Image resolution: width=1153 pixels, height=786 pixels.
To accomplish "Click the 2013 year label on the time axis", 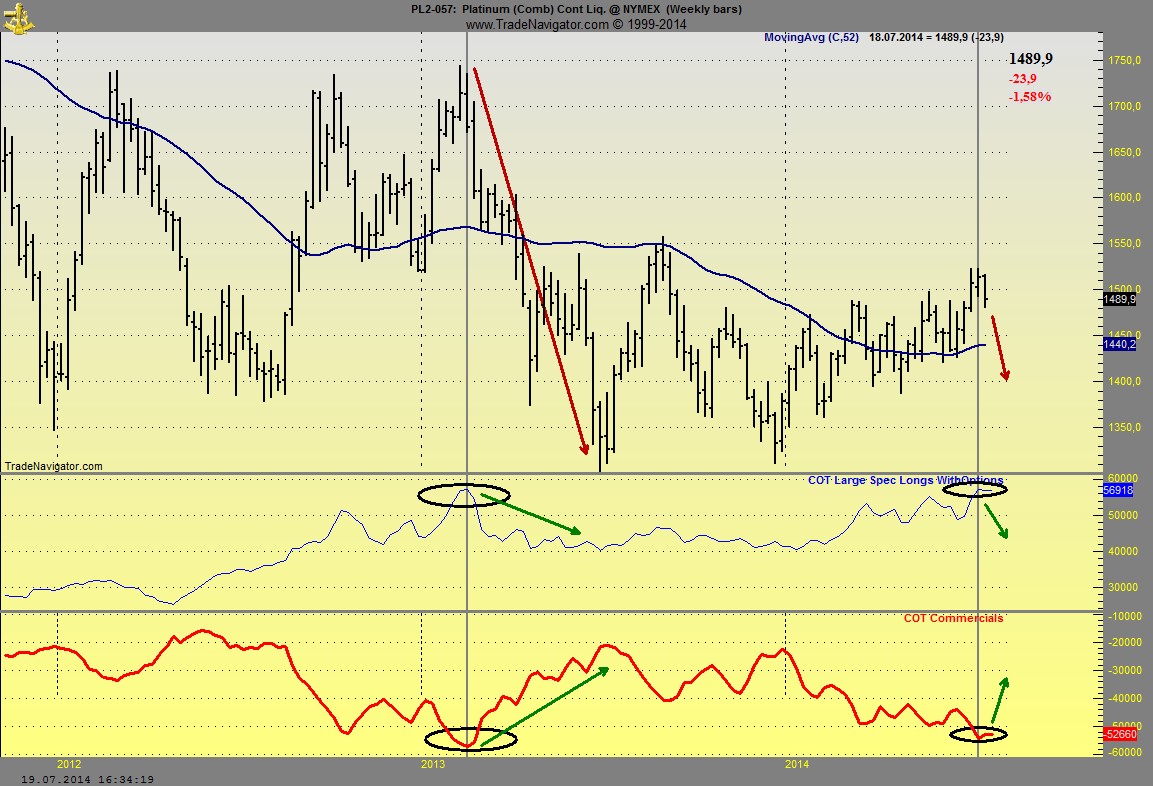I will pyautogui.click(x=433, y=764).
